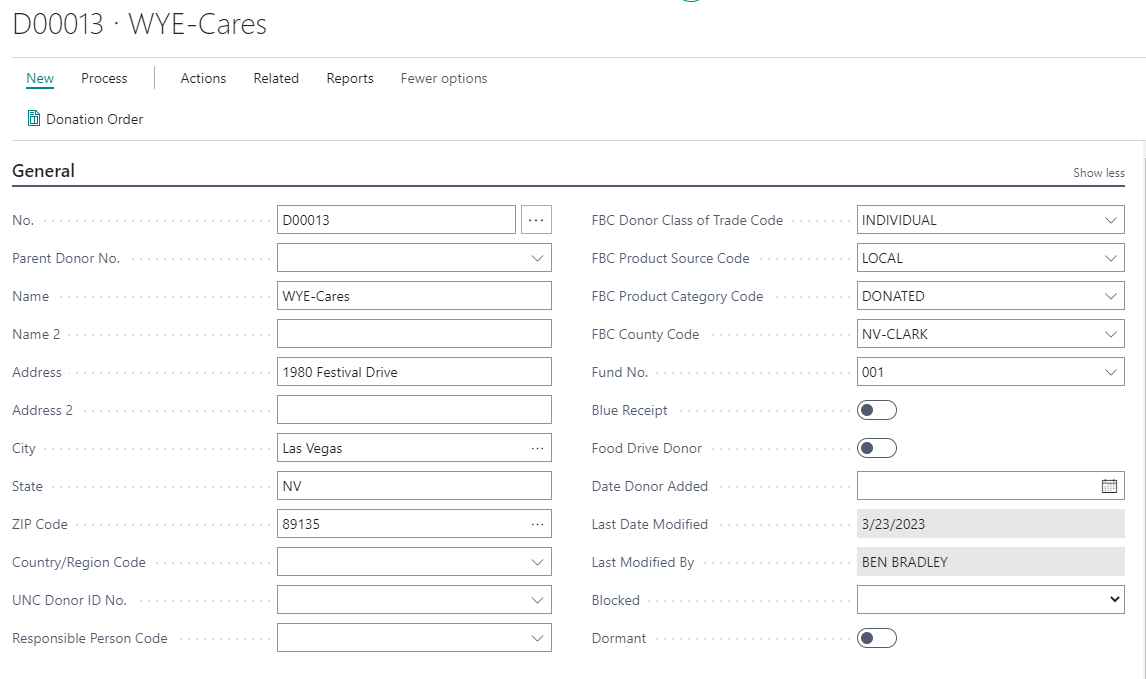Expand FBC Donor Class of Trade dropdown
The width and height of the screenshot is (1146, 679).
coord(1110,220)
